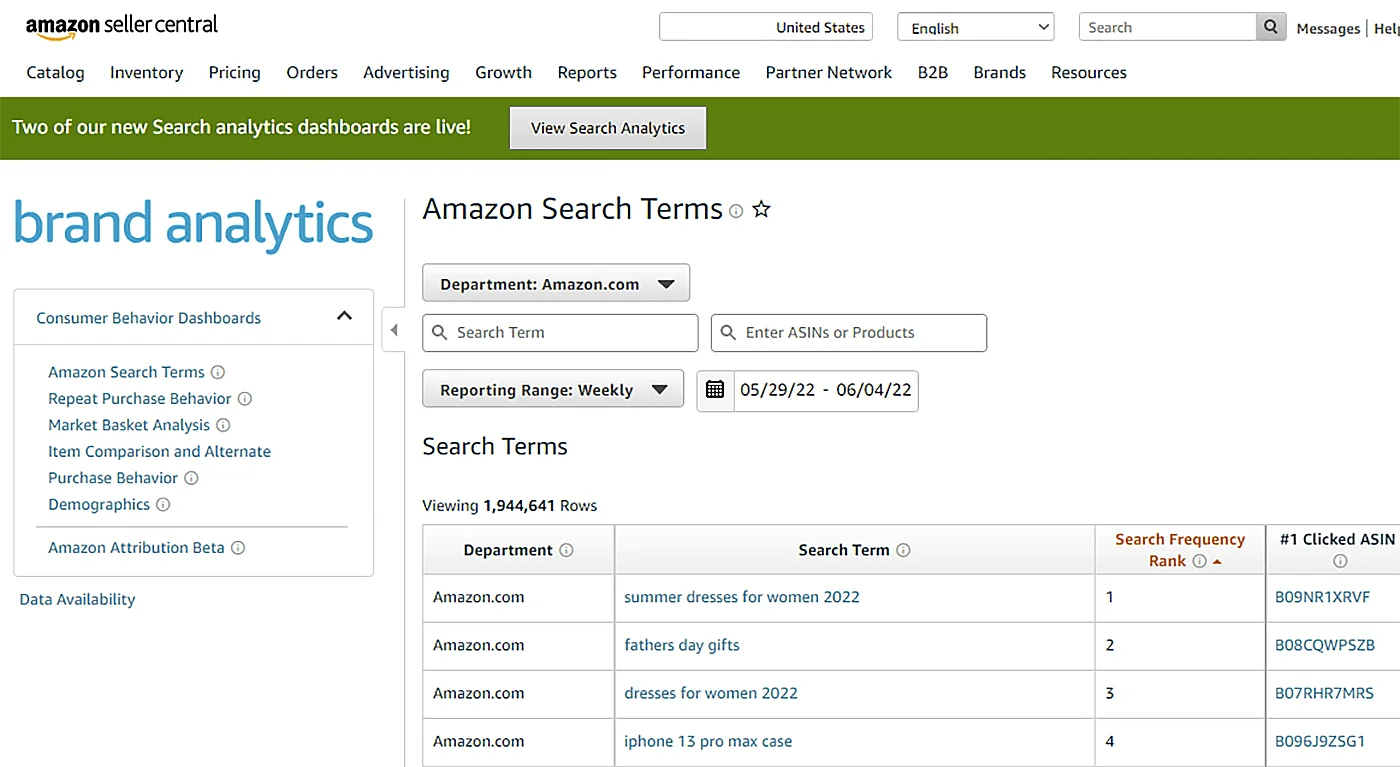Viewport: 1400px width, 767px height.
Task: Click the Search Frequency Rank column header
Action: [x=1180, y=549]
